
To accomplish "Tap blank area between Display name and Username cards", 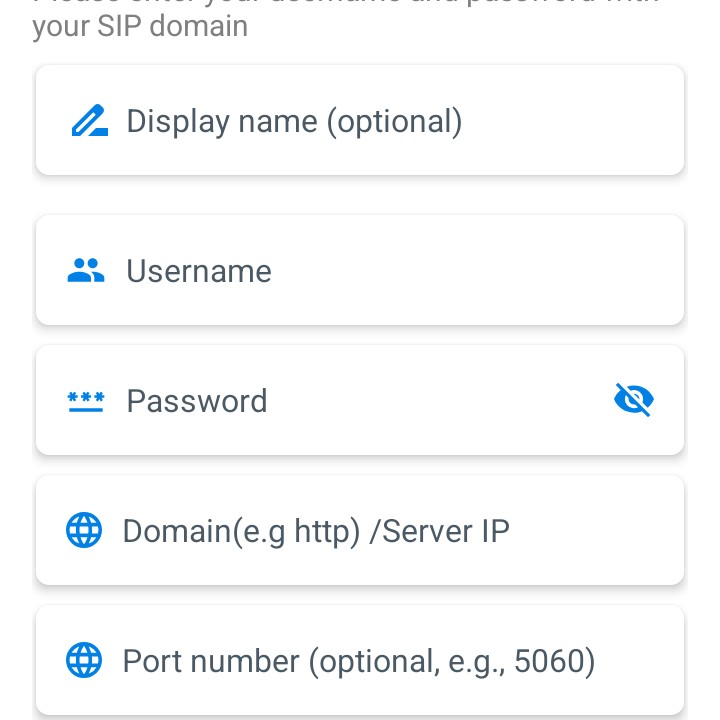I will pos(360,195).
